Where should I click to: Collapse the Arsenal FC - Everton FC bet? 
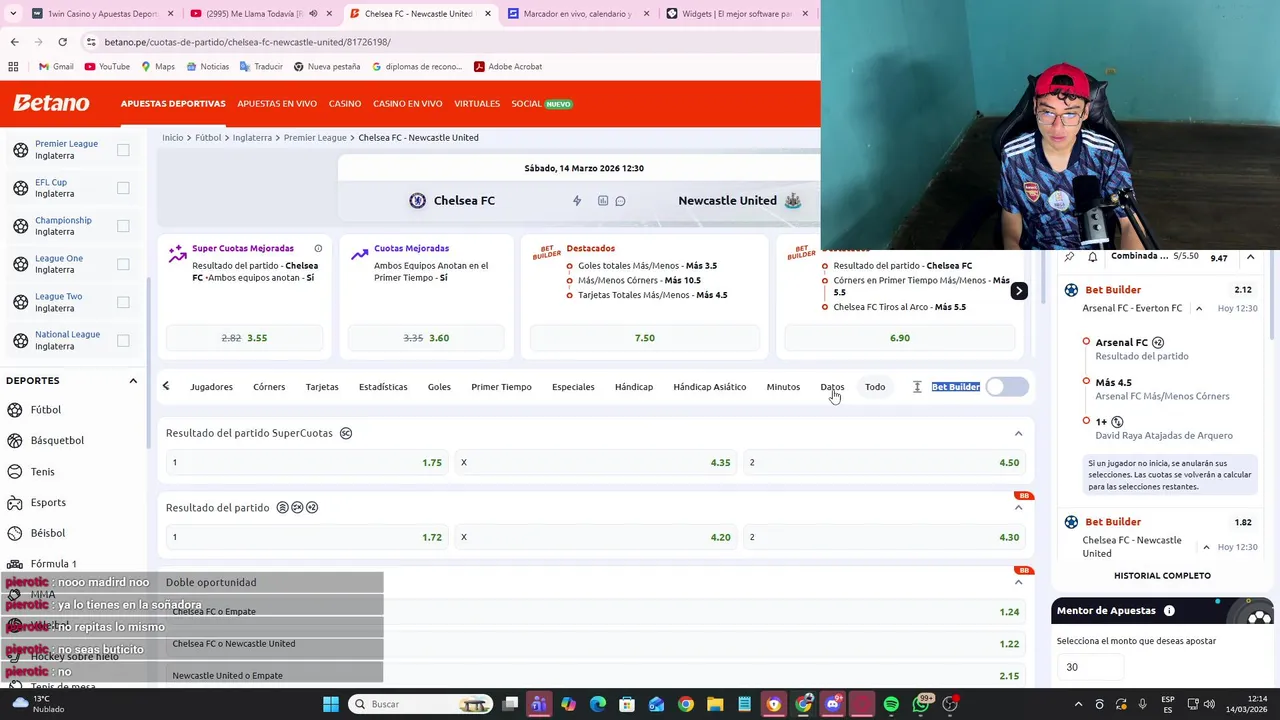(x=1199, y=308)
